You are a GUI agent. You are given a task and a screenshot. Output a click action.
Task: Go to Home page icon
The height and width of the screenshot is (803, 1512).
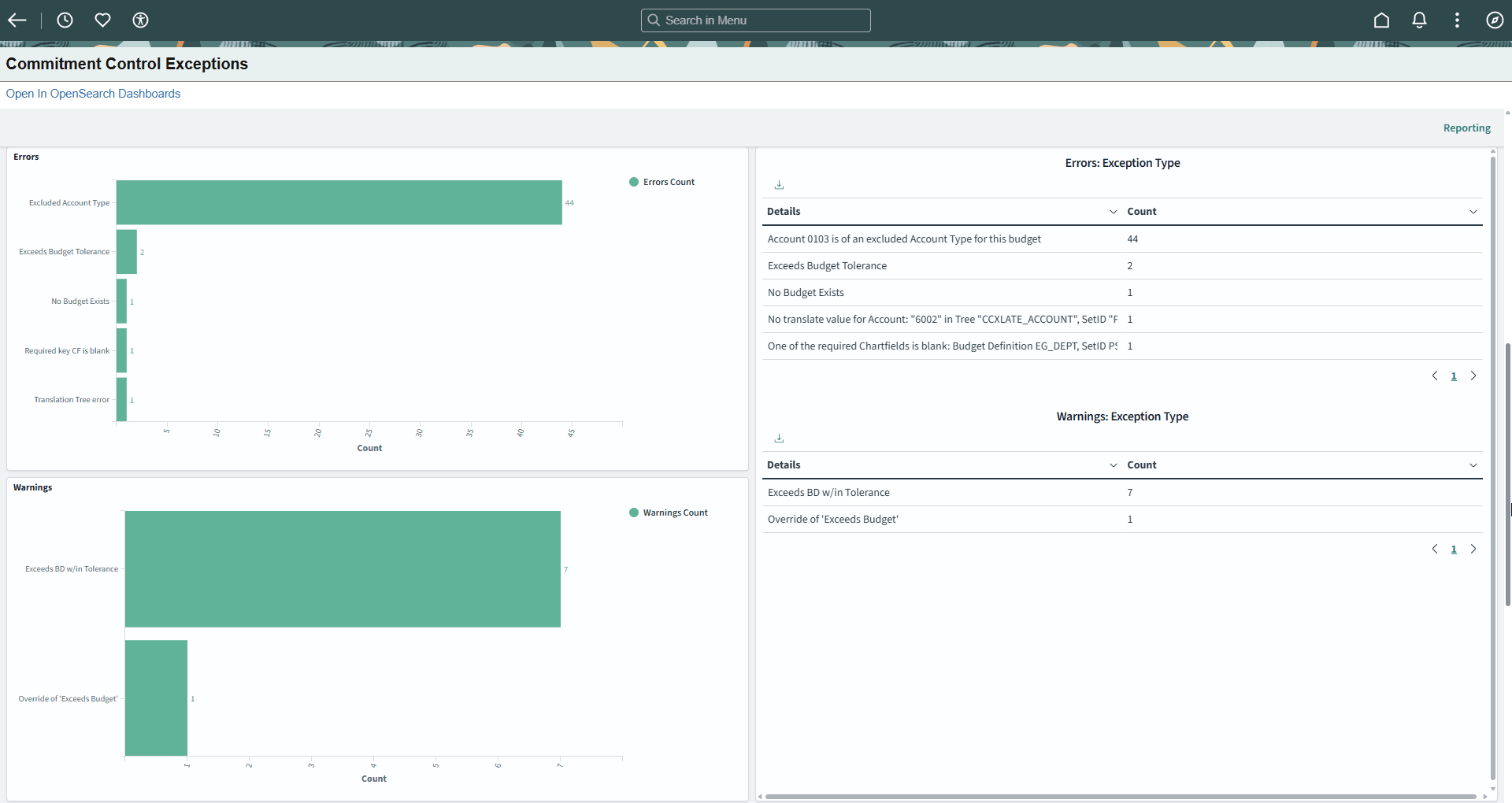click(1381, 20)
